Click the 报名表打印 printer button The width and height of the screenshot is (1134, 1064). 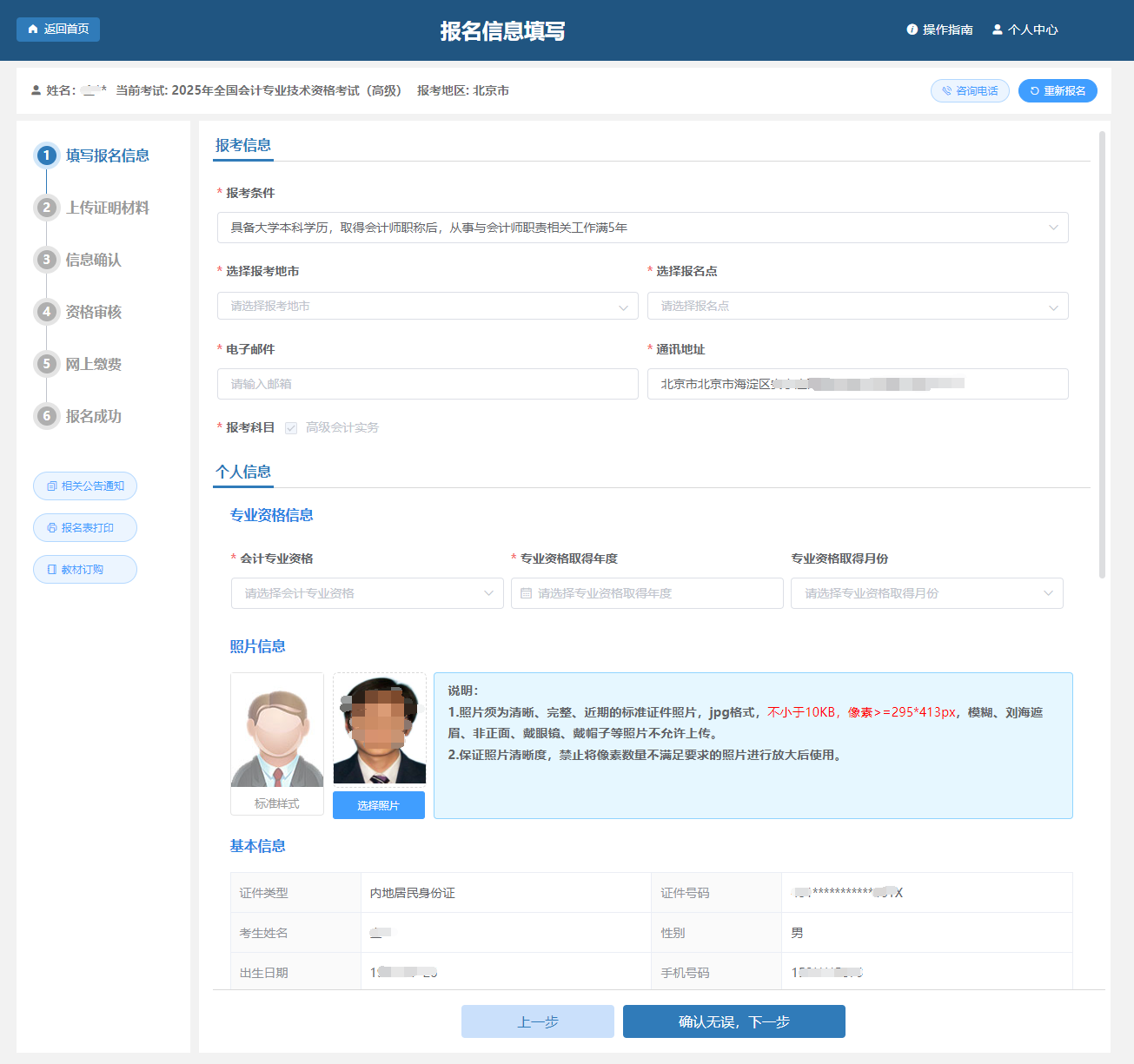(85, 528)
